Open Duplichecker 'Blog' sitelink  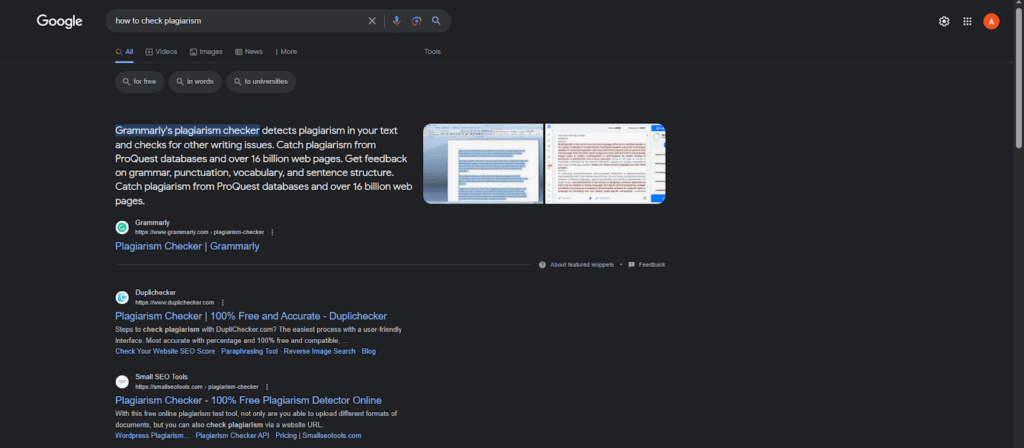coord(369,351)
